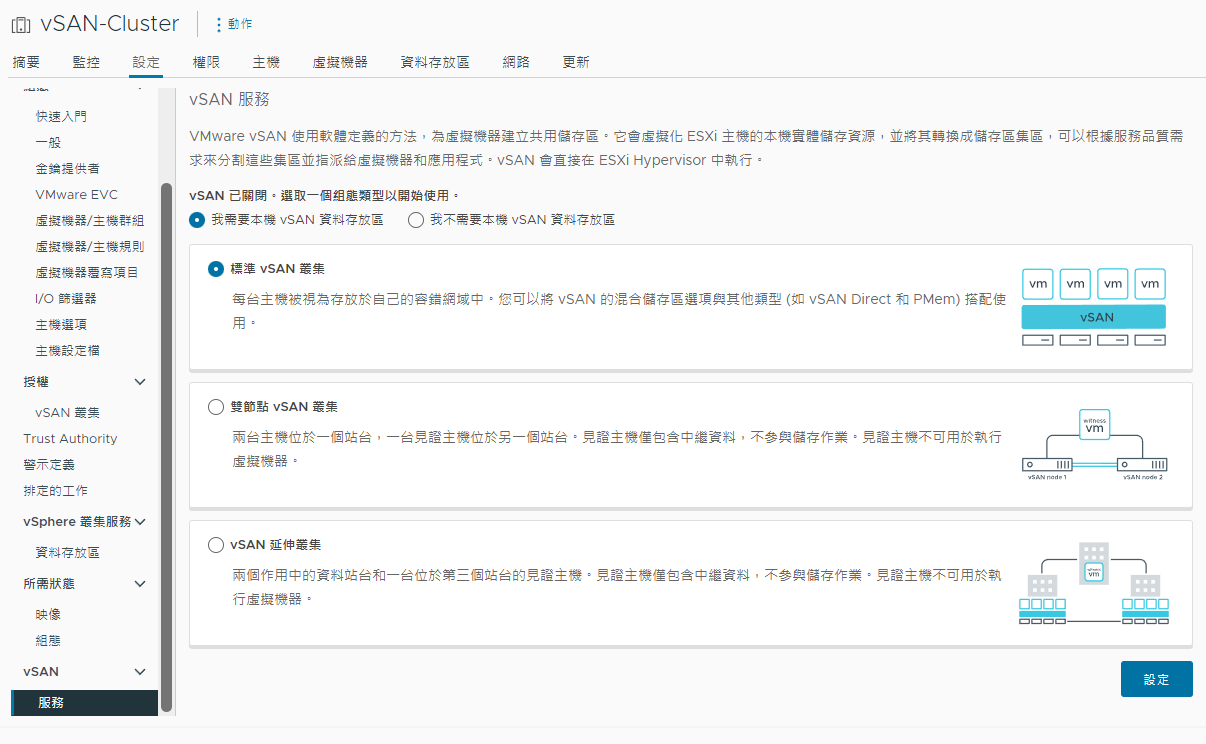1206x744 pixels.
Task: Click the stretched cluster diagram
Action: (1094, 584)
